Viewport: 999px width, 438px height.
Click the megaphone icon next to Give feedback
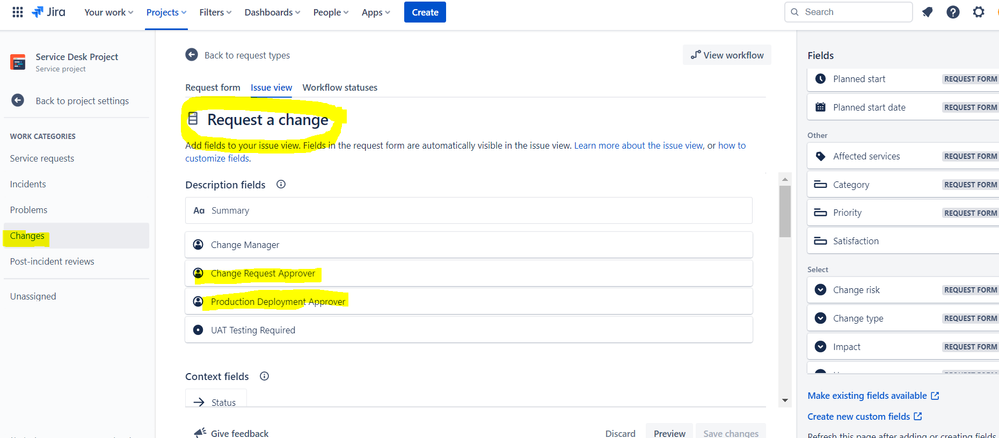[199, 432]
